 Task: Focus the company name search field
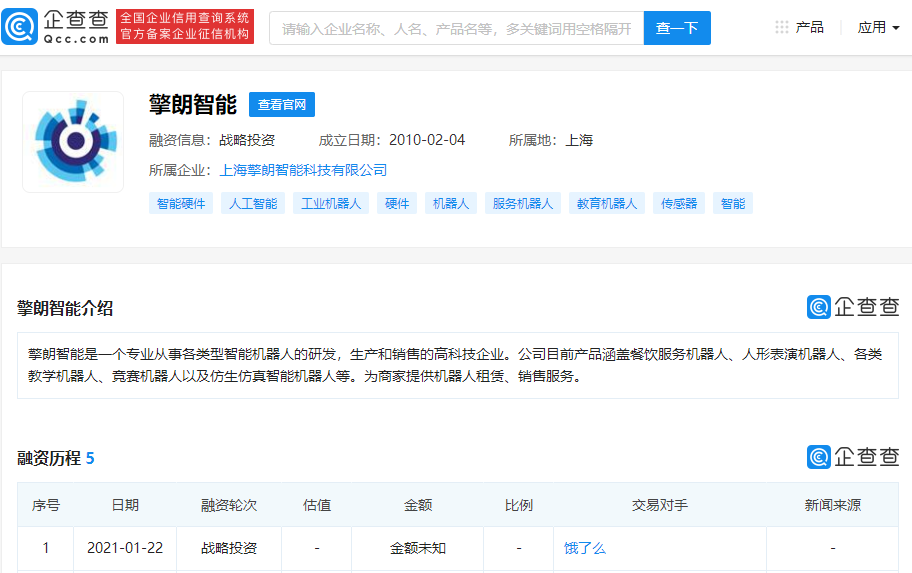pyautogui.click(x=457, y=28)
